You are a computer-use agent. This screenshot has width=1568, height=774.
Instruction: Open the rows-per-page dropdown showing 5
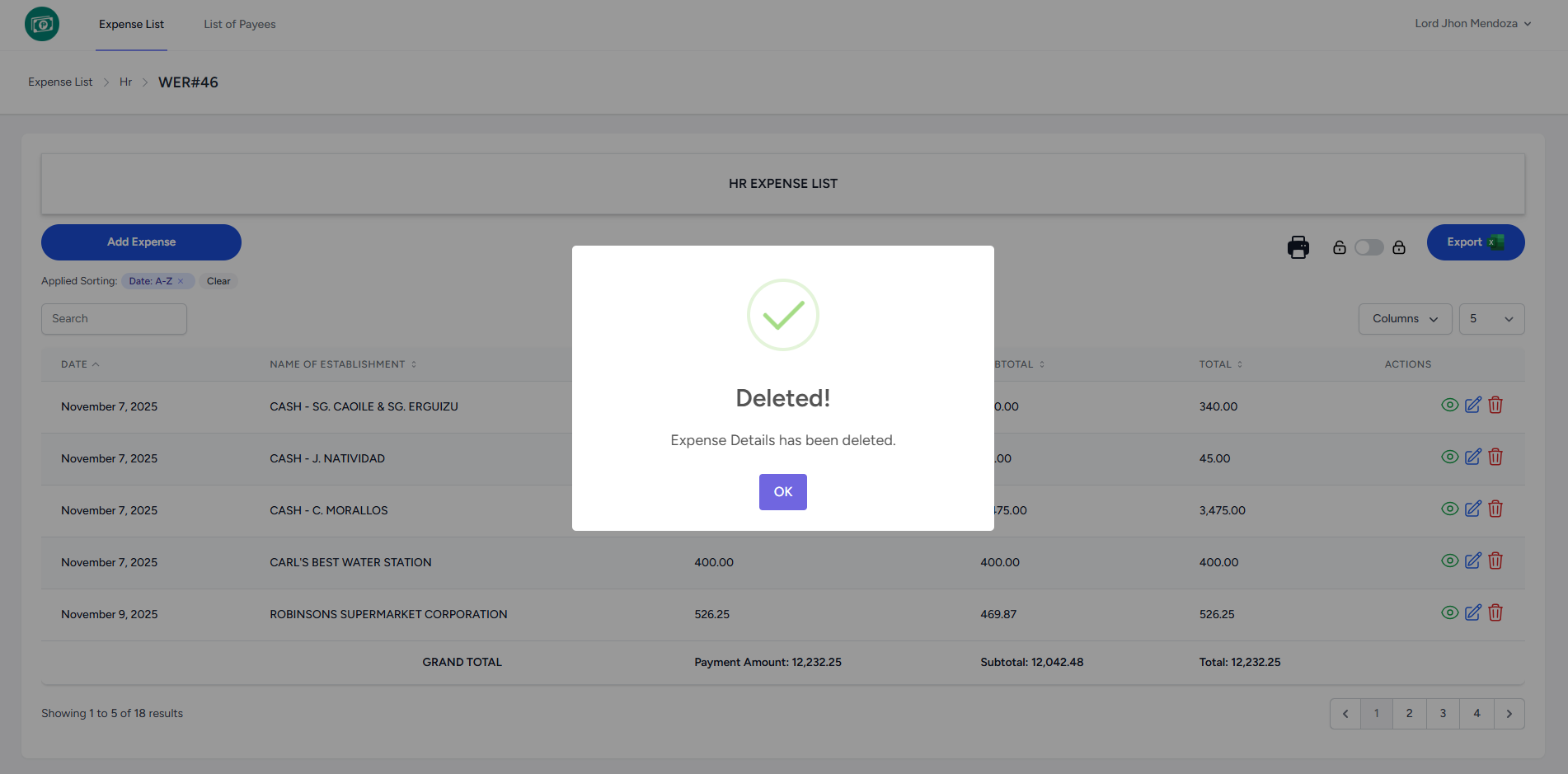[x=1492, y=319]
